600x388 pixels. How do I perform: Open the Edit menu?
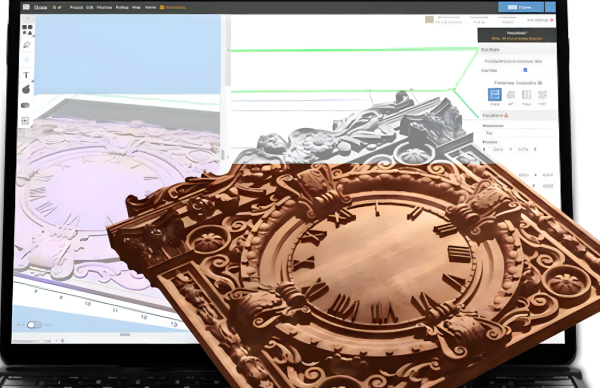point(90,7)
